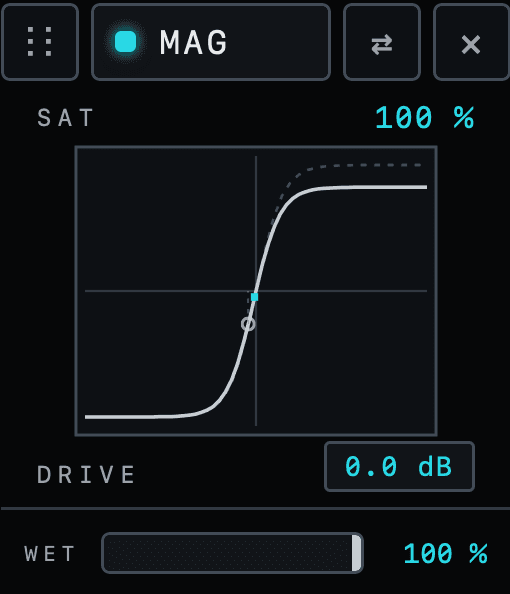The height and width of the screenshot is (594, 510).
Task: Click the drag handle dots icon
Action: [x=40, y=42]
